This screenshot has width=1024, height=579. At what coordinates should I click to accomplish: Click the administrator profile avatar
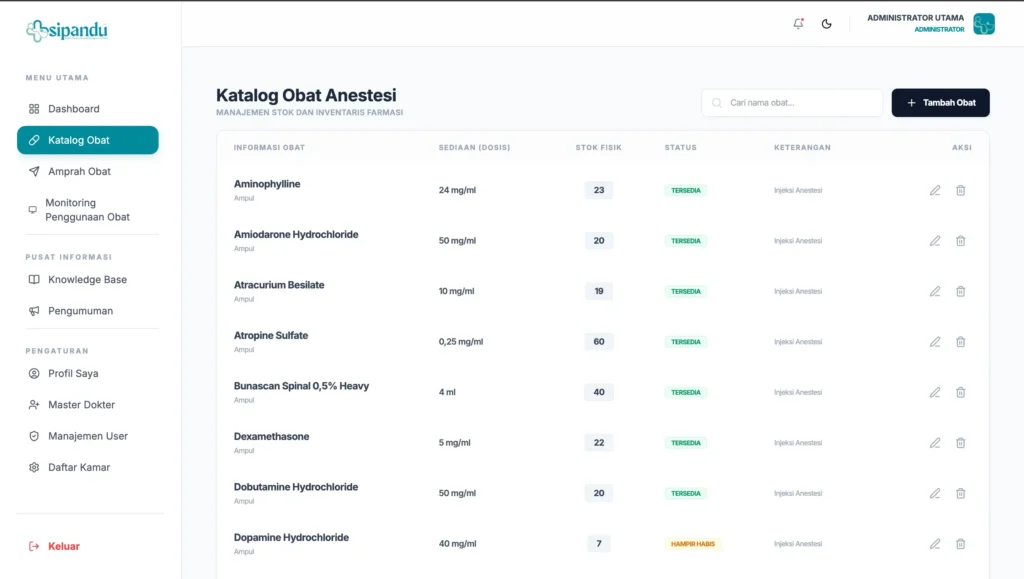984,23
